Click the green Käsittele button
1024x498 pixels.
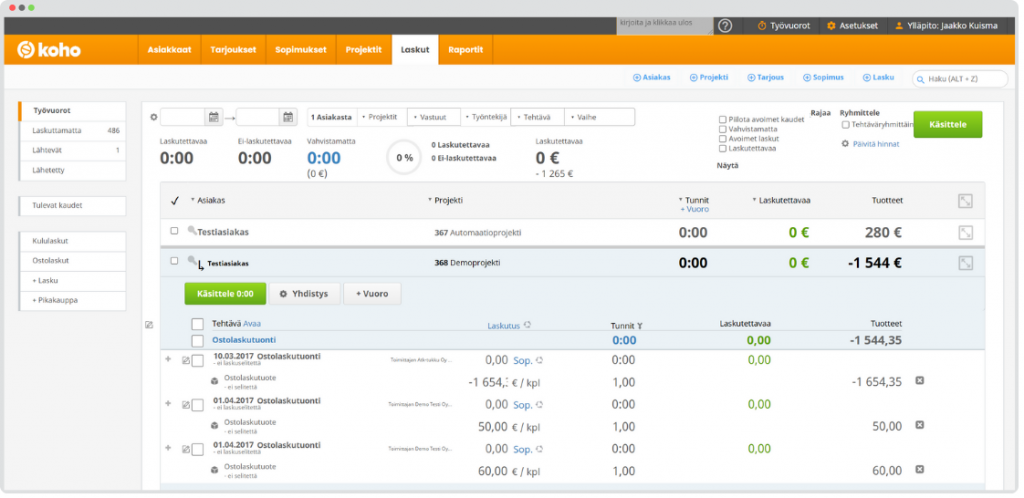coord(947,124)
